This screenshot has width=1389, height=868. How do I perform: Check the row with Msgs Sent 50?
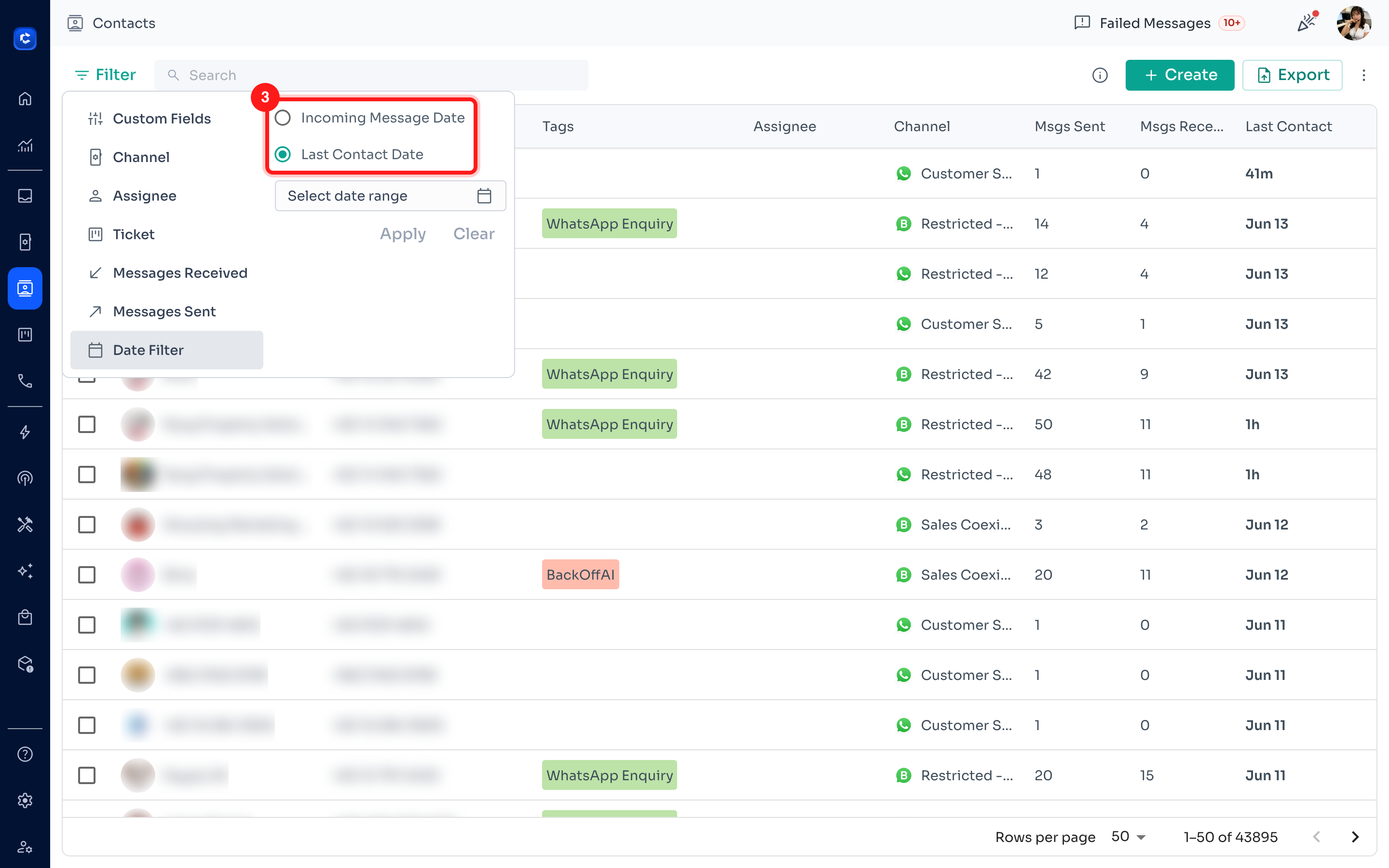point(87,424)
